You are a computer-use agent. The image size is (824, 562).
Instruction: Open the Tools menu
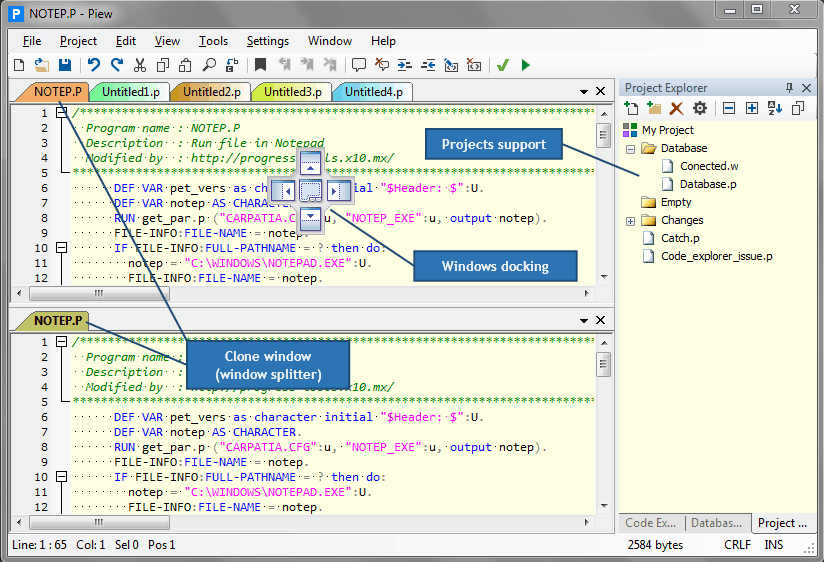[213, 41]
